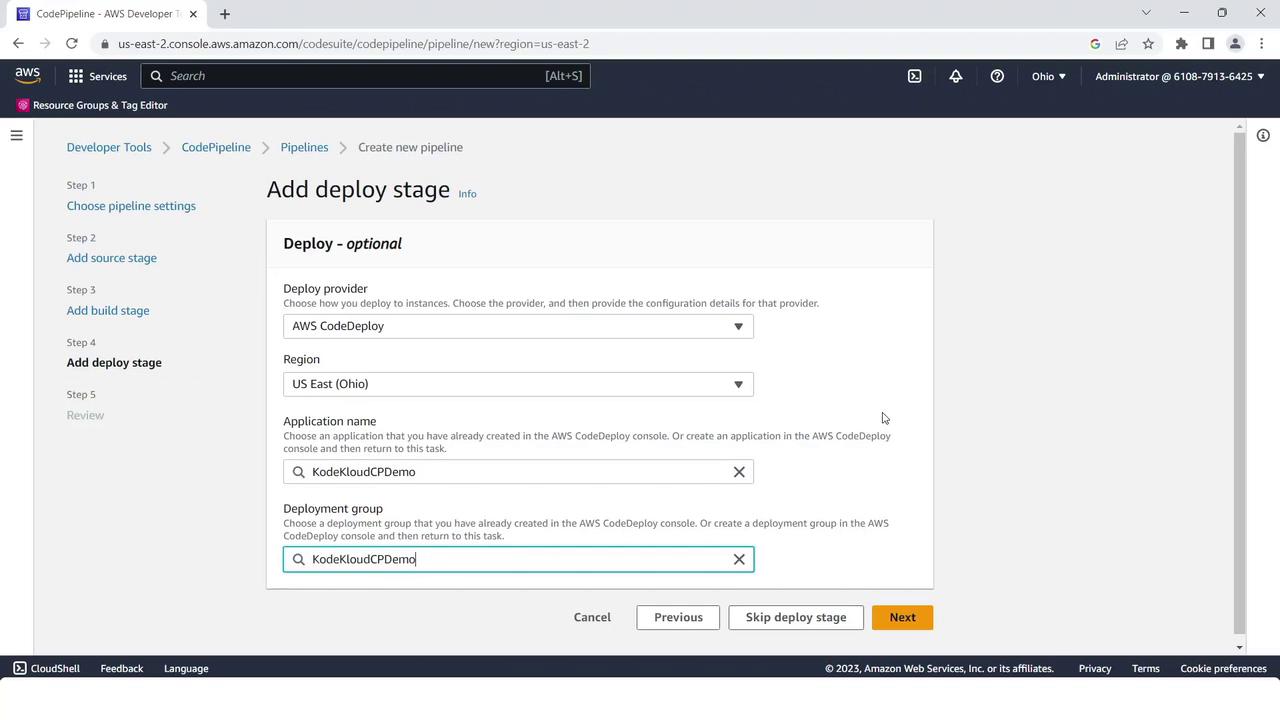Open the Chrome profile avatar
This screenshot has width=1280, height=720.
click(x=1235, y=44)
